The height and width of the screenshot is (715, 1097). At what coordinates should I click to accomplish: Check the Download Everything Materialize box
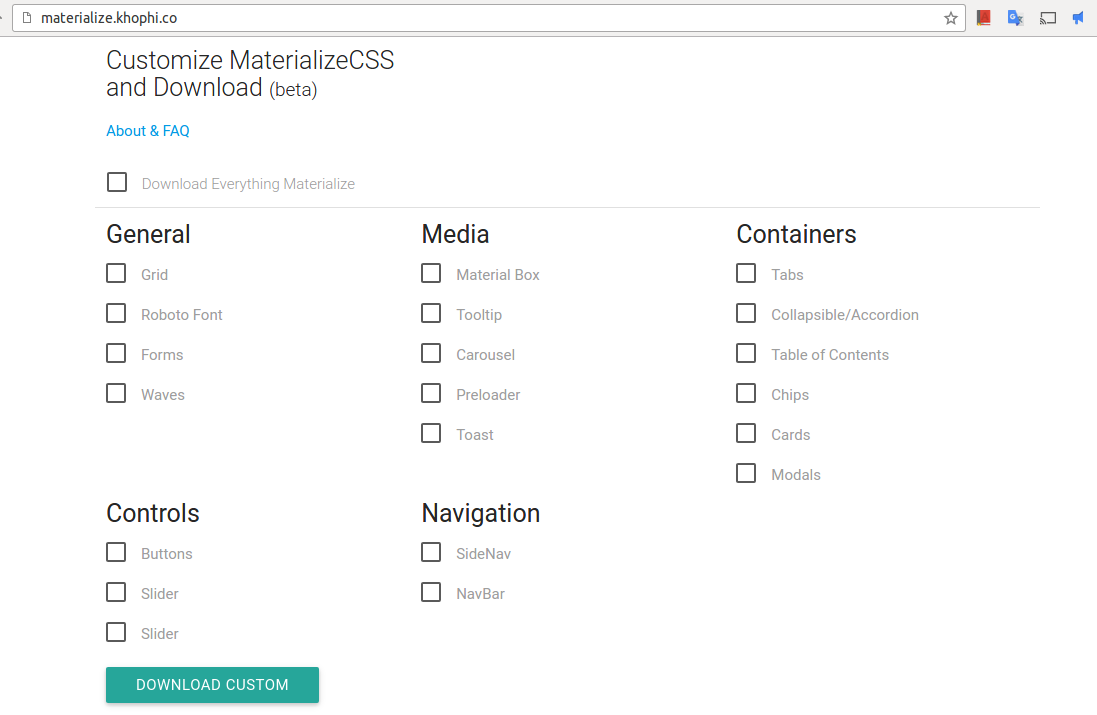click(x=117, y=182)
